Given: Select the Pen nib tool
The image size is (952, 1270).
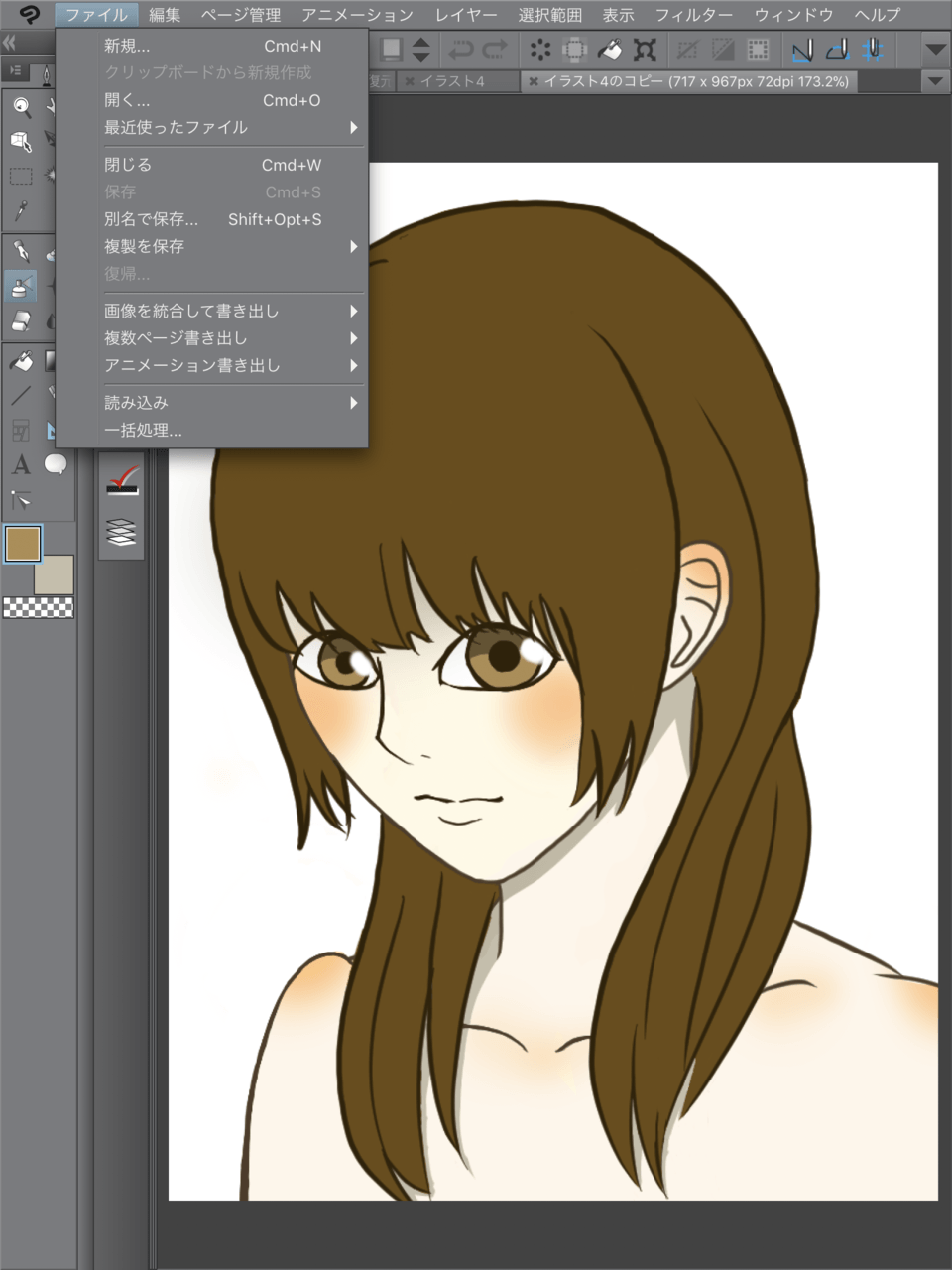Looking at the screenshot, I should click(21, 251).
